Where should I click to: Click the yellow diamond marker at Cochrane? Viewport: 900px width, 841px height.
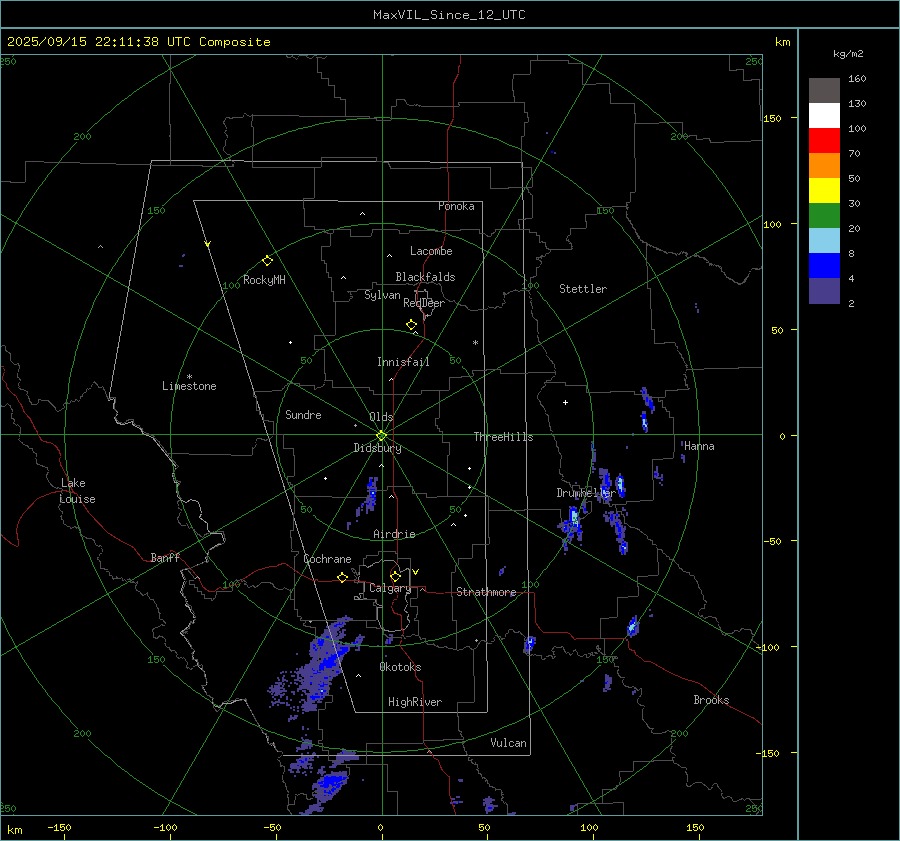click(x=342, y=578)
